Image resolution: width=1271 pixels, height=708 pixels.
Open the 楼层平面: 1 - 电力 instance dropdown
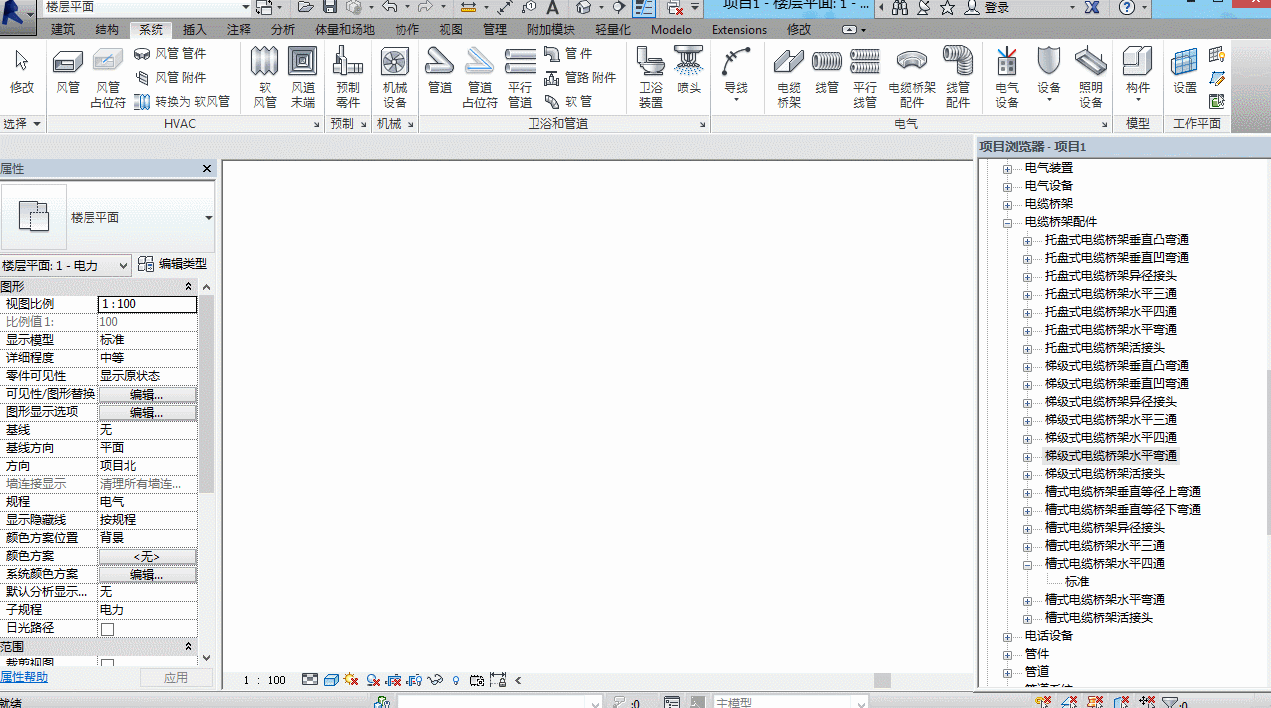(x=66, y=265)
